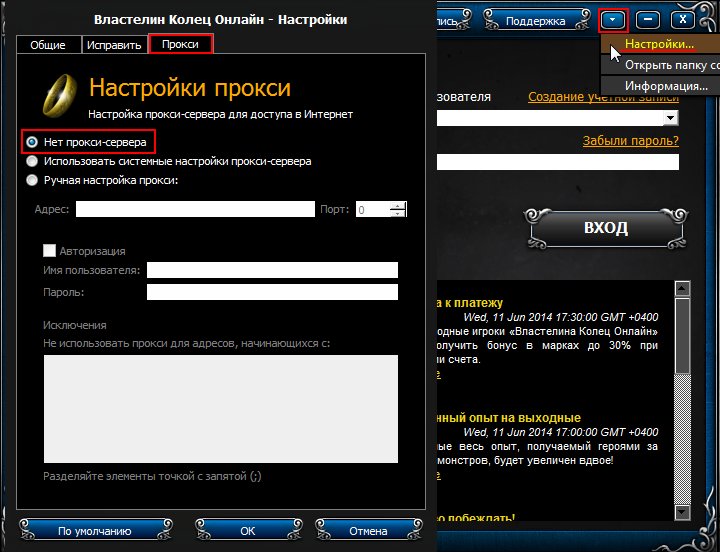Screen dimensions: 720x552
Task: Increase the port with up stepper arrow
Action: (398, 206)
